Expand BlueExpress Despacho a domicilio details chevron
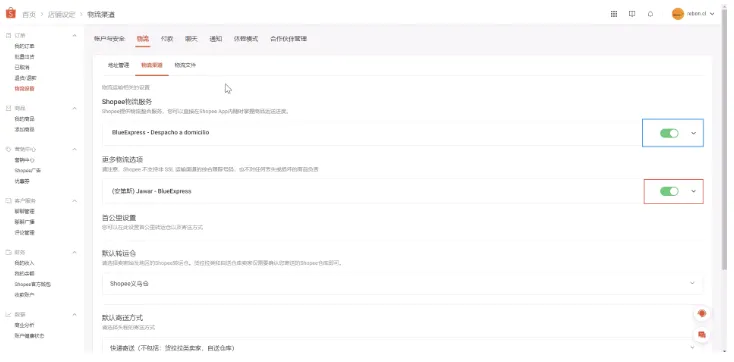Screen dimensions: 734x362 pos(693,133)
